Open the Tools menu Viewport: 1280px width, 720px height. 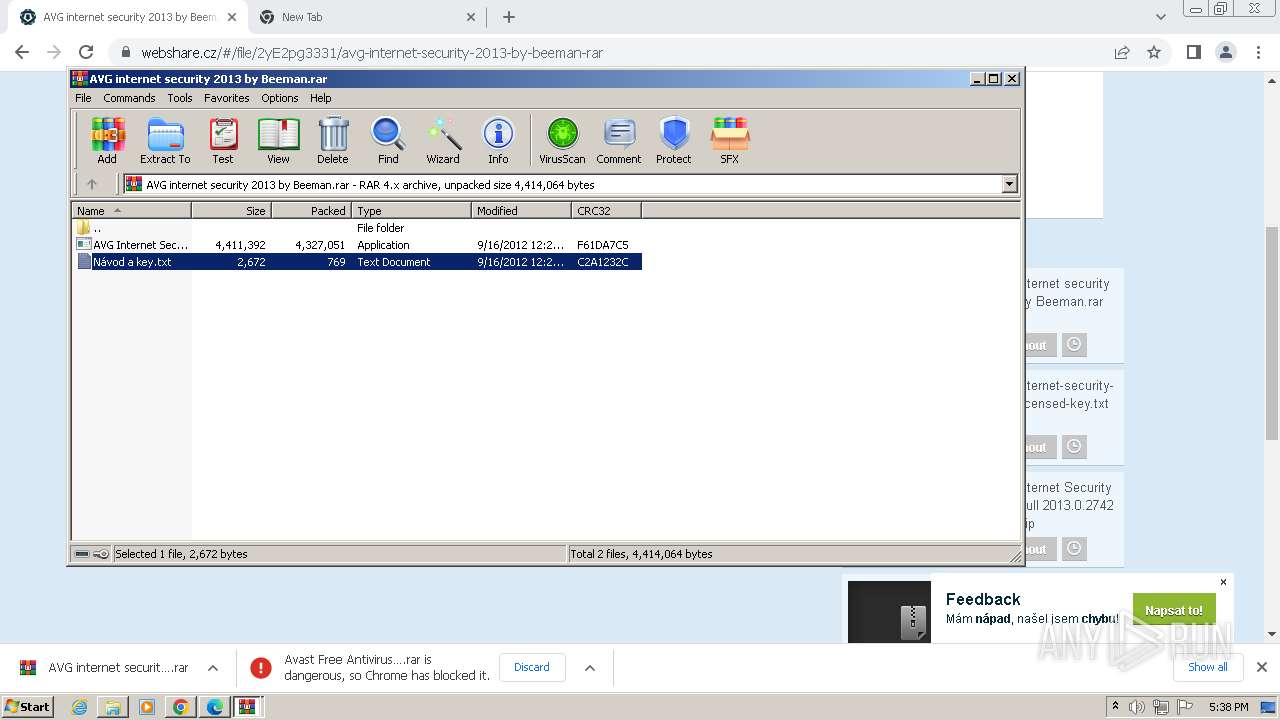click(x=180, y=98)
